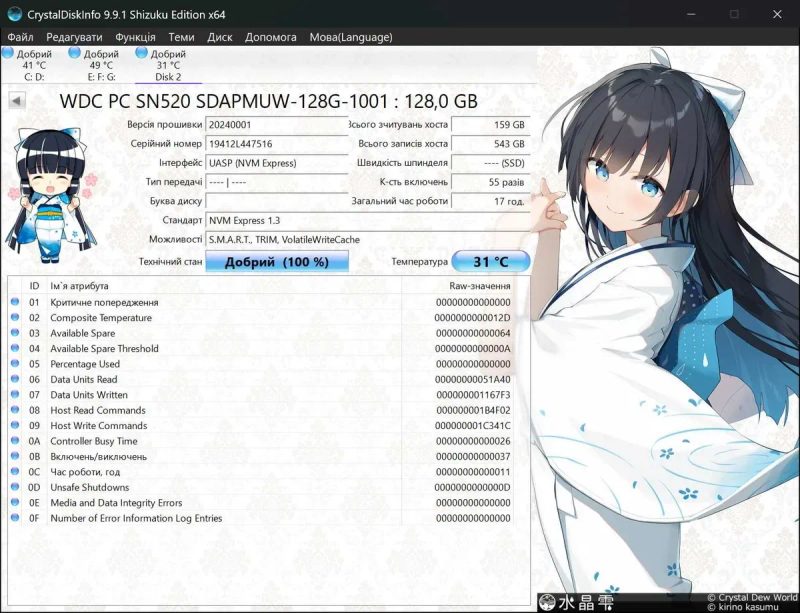Screen dimensions: 800x613
Task: Click the power on count 55 разів
Action: (x=491, y=182)
